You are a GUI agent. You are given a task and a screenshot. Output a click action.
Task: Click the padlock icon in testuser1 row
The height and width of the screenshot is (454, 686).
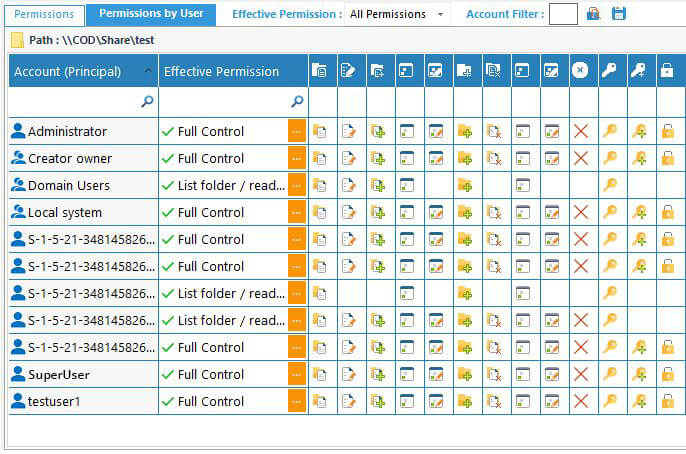[x=667, y=401]
